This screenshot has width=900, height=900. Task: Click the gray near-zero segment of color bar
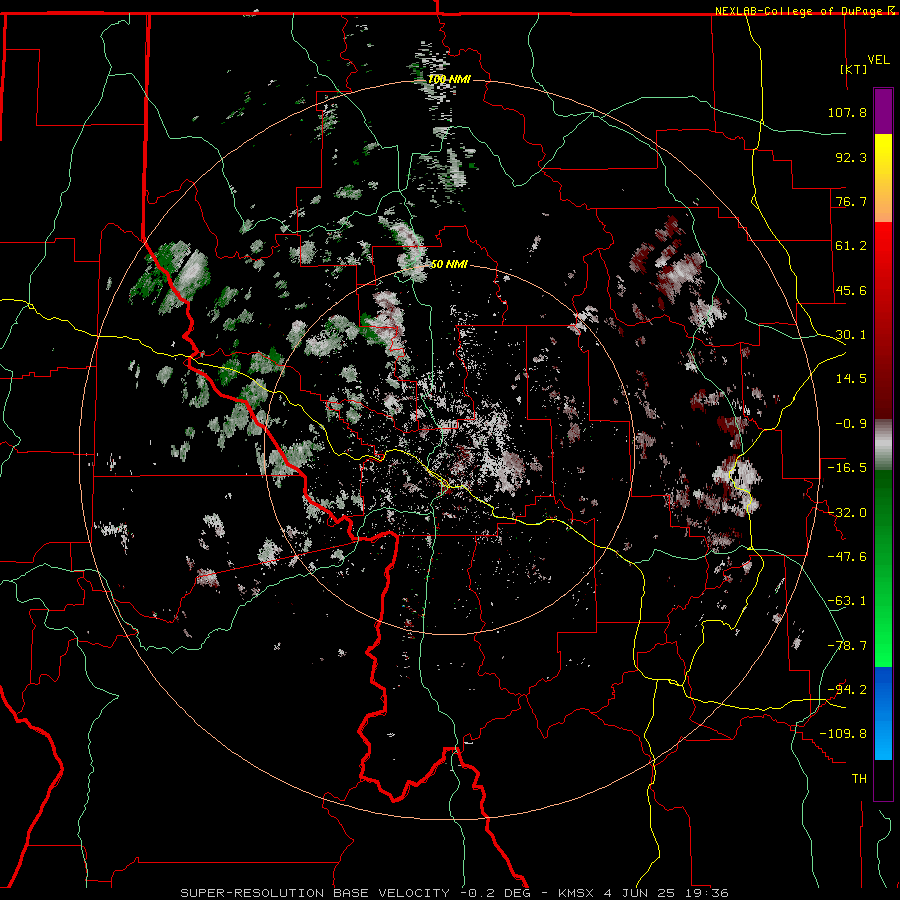(883, 445)
